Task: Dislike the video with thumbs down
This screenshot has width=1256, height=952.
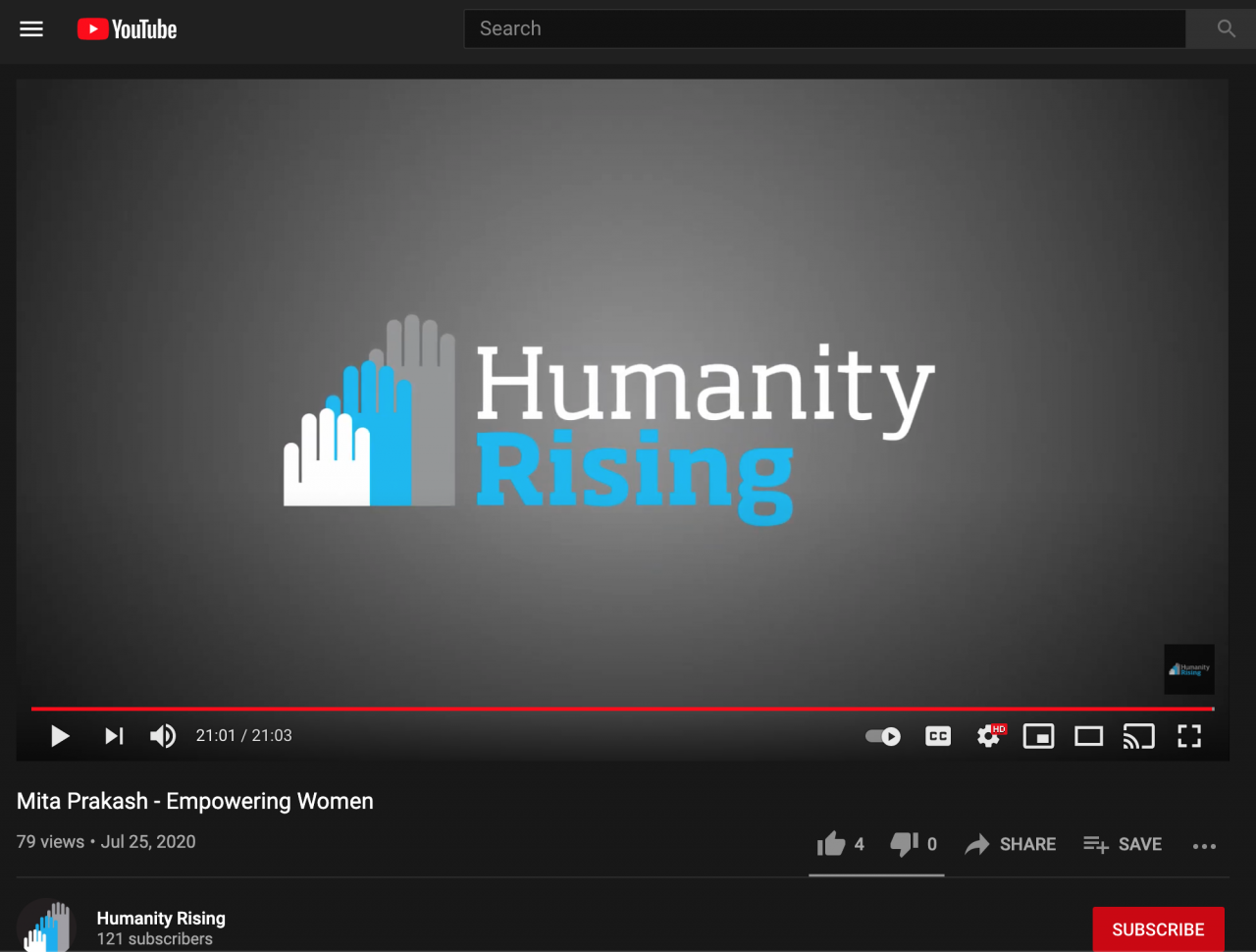Action: [x=914, y=844]
